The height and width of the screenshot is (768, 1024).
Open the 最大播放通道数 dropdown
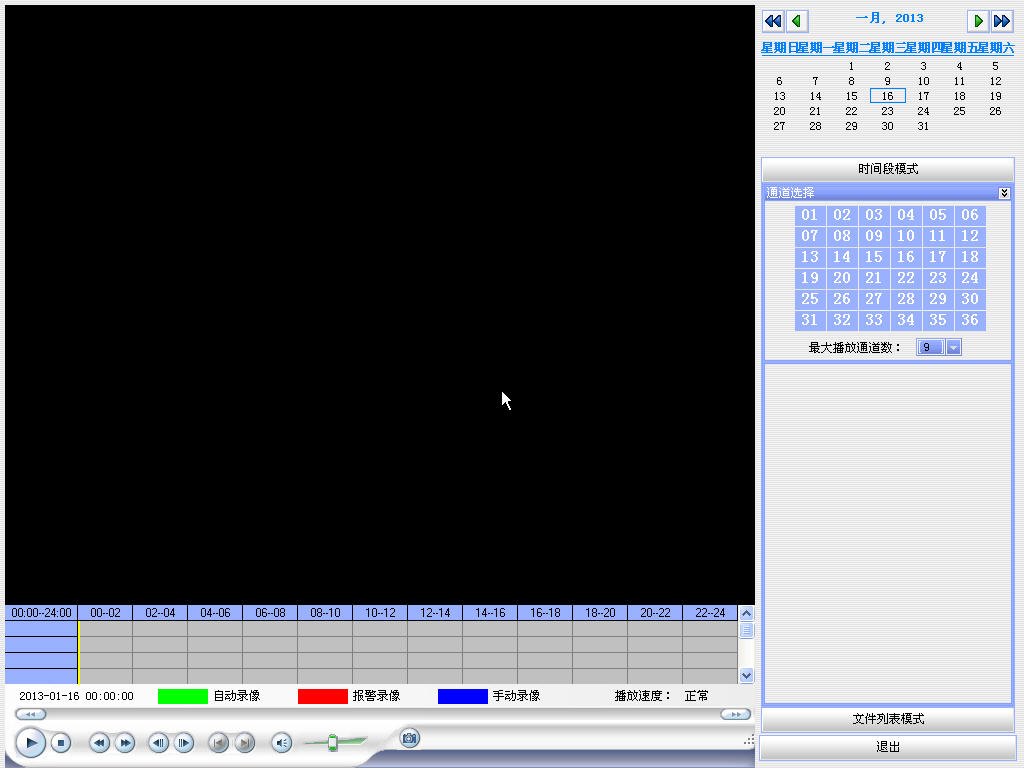pos(953,347)
